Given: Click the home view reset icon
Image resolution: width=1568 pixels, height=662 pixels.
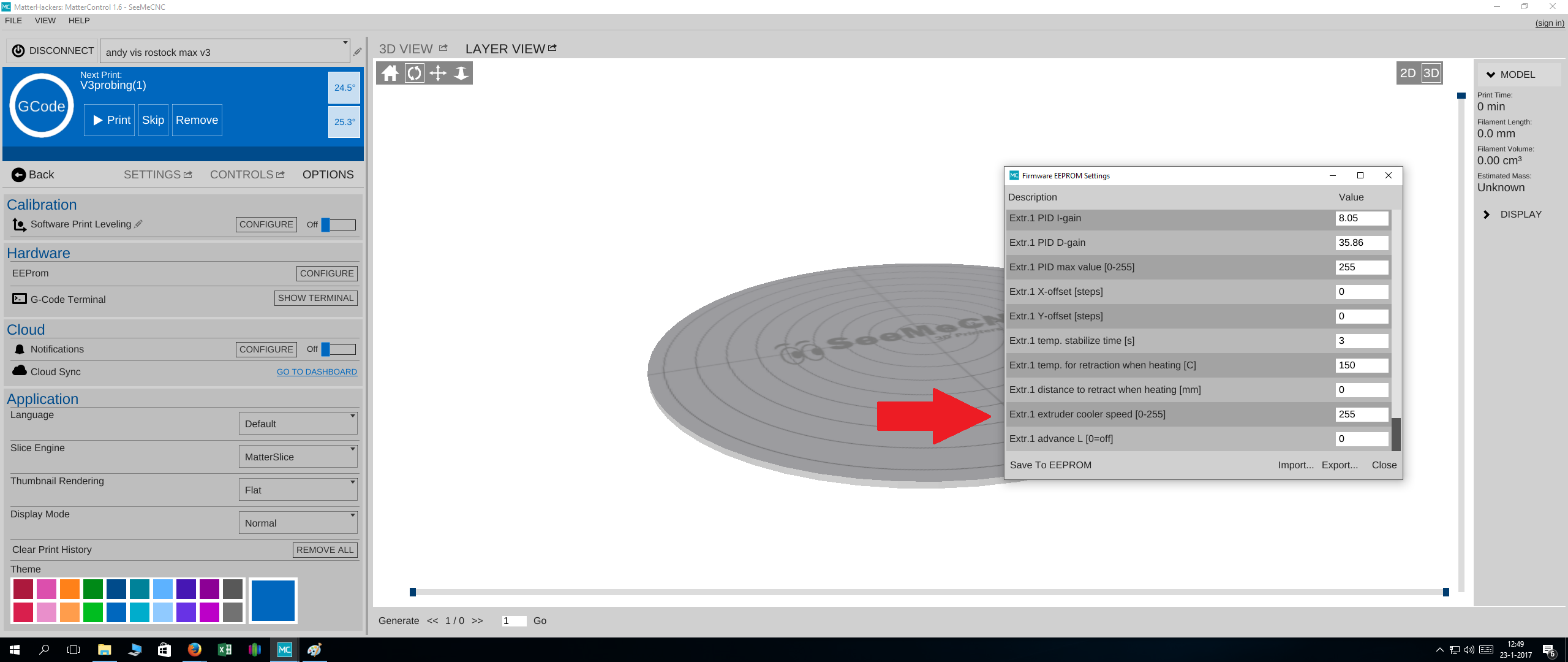Looking at the screenshot, I should (390, 74).
